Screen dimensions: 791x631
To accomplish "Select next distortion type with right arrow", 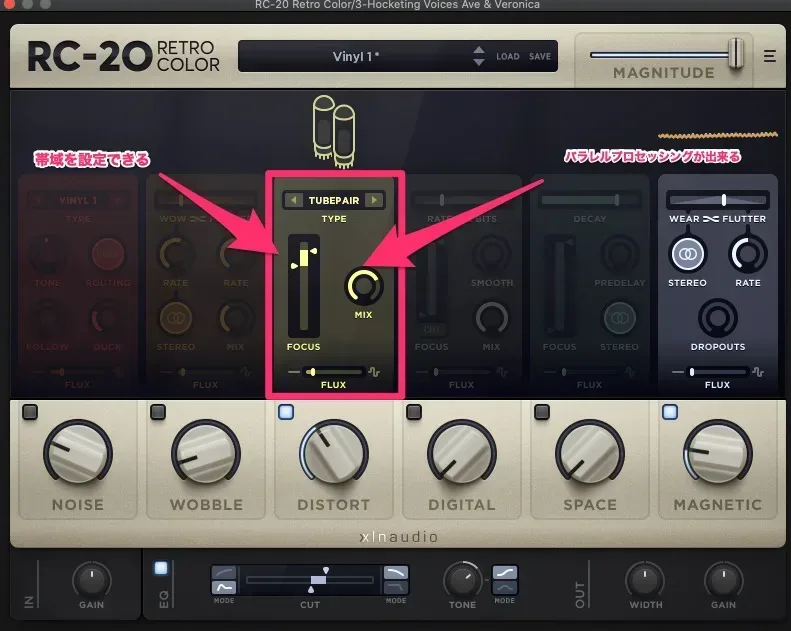I will 374,200.
